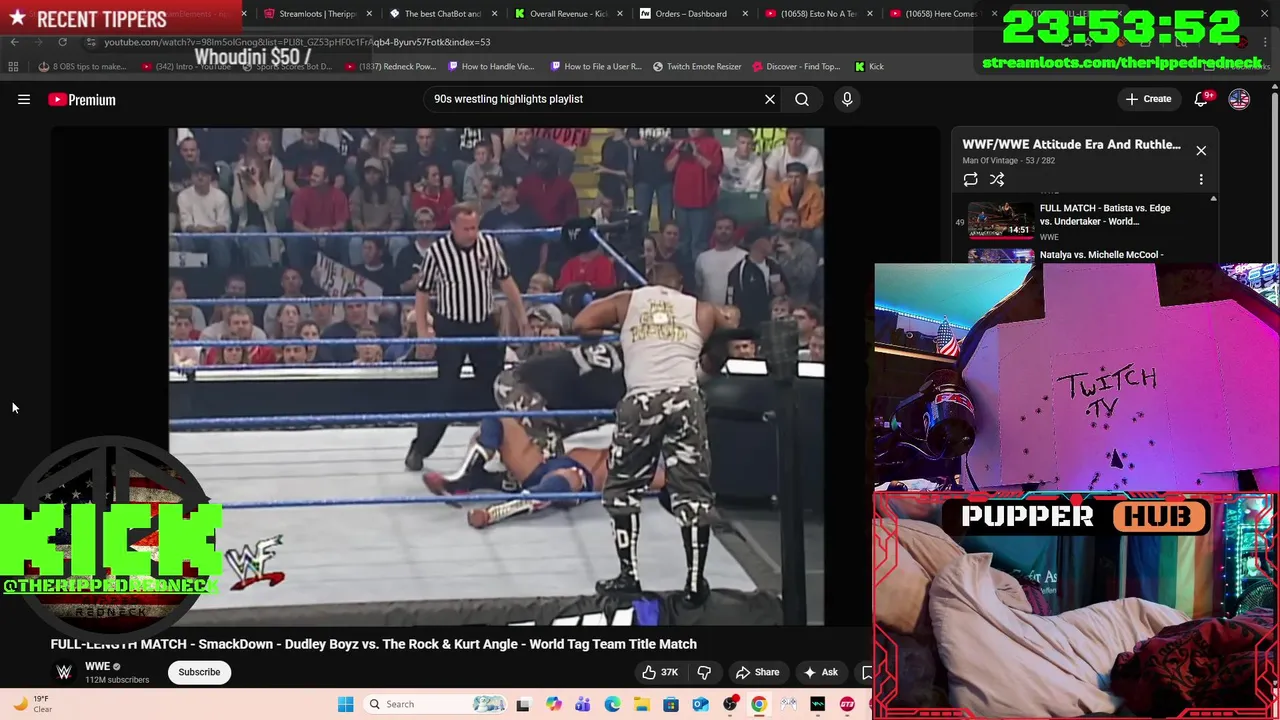1280x720 pixels.
Task: Dislike the video with thumbs down
Action: click(704, 672)
